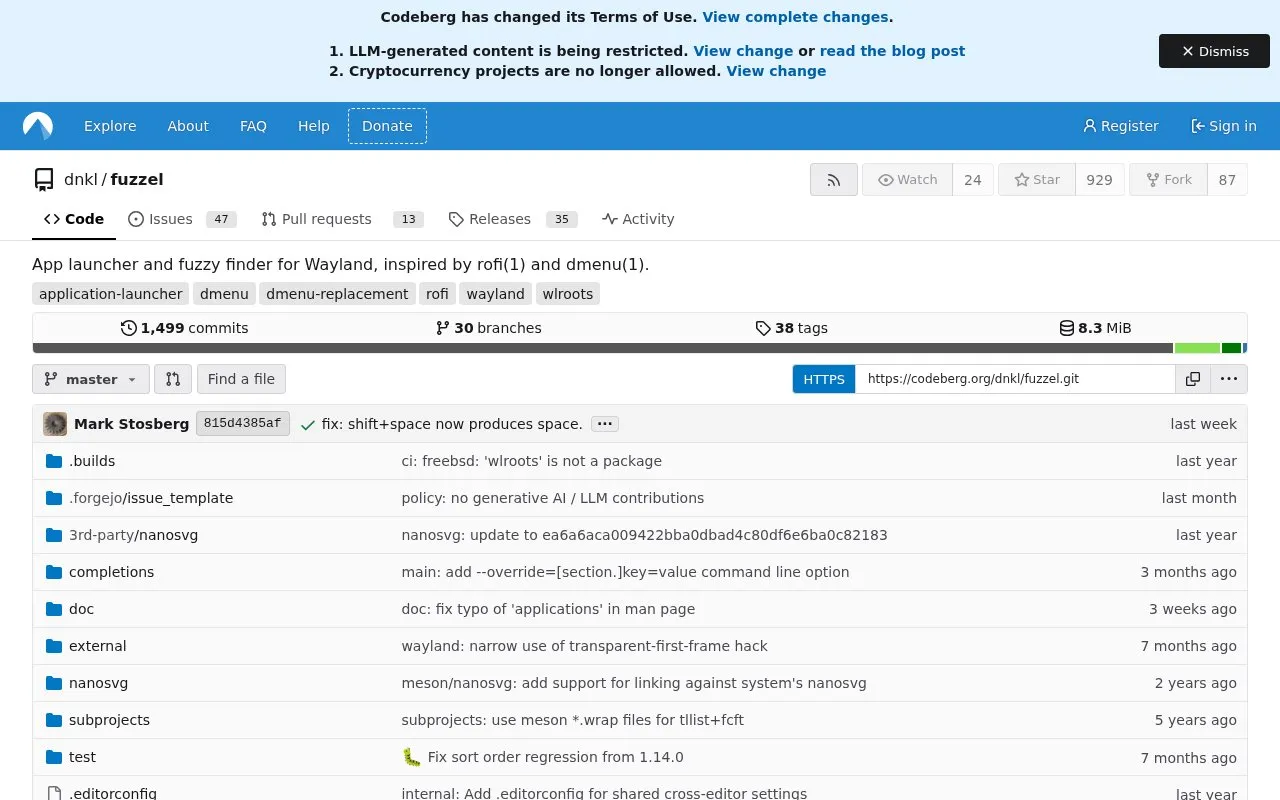Image resolution: width=1280 pixels, height=800 pixels.
Task: Open the Explore navigation item
Action: tap(110, 126)
